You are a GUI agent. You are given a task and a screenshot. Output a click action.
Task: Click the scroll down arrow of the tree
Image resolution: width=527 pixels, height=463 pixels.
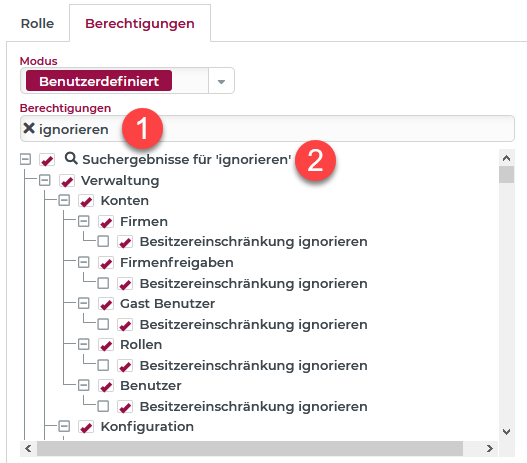pos(506,431)
